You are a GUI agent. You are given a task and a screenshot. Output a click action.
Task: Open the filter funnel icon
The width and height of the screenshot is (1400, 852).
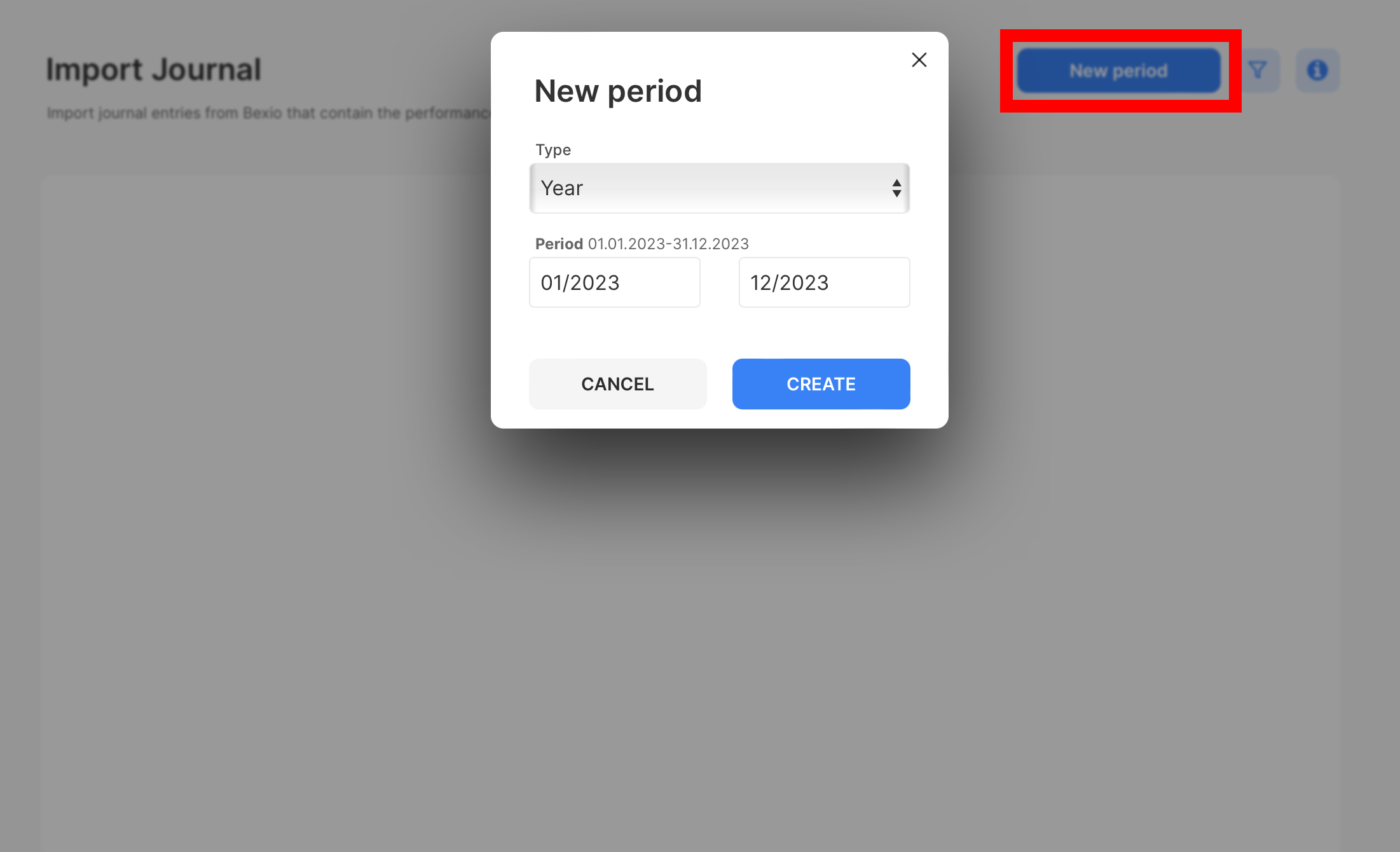1257,70
